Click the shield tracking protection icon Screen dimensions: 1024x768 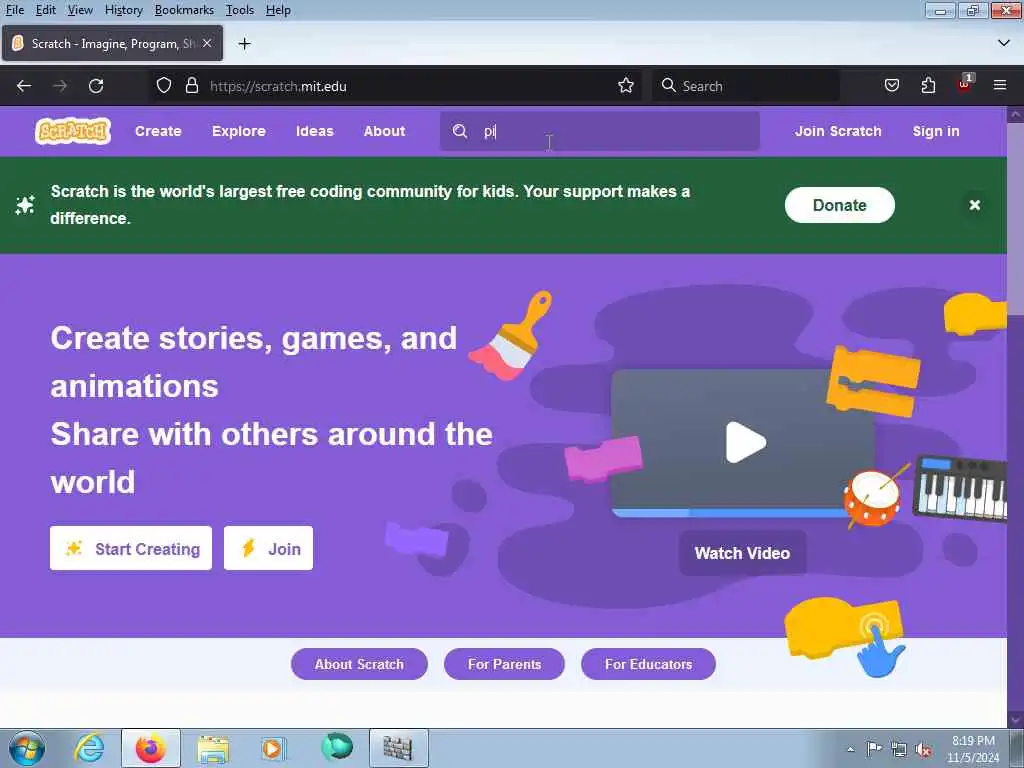tap(164, 86)
